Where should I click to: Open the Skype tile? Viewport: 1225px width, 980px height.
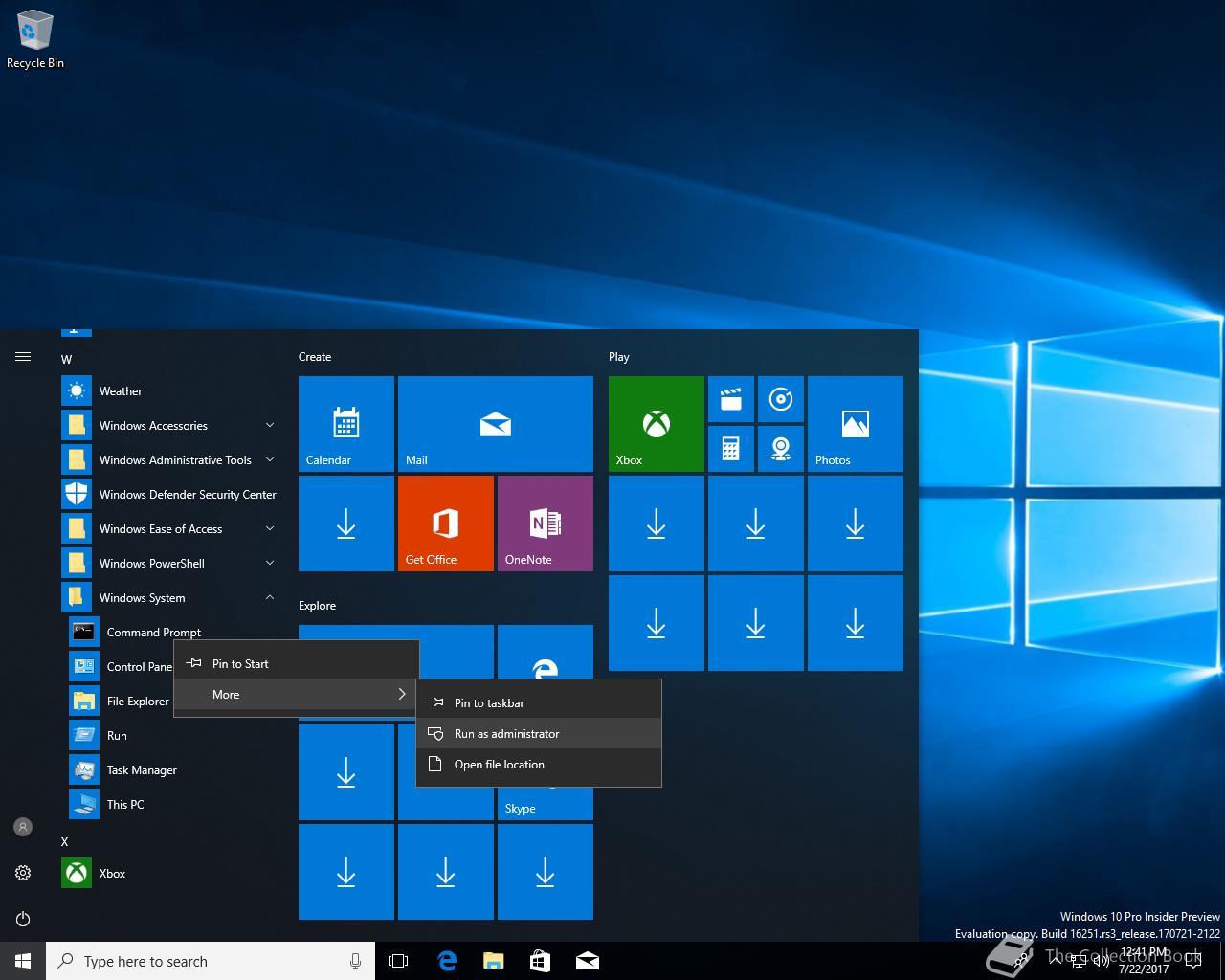pos(546,804)
